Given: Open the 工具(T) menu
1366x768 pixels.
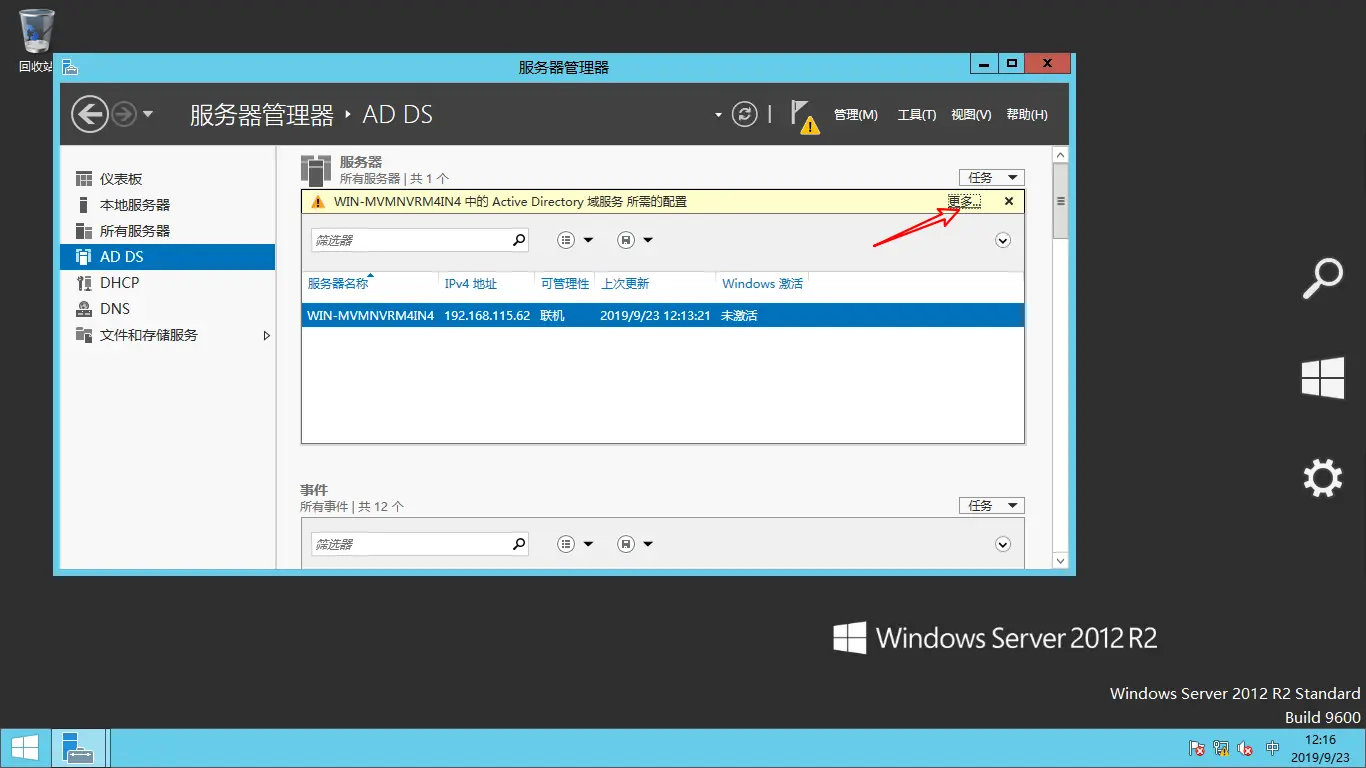Looking at the screenshot, I should tap(916, 115).
